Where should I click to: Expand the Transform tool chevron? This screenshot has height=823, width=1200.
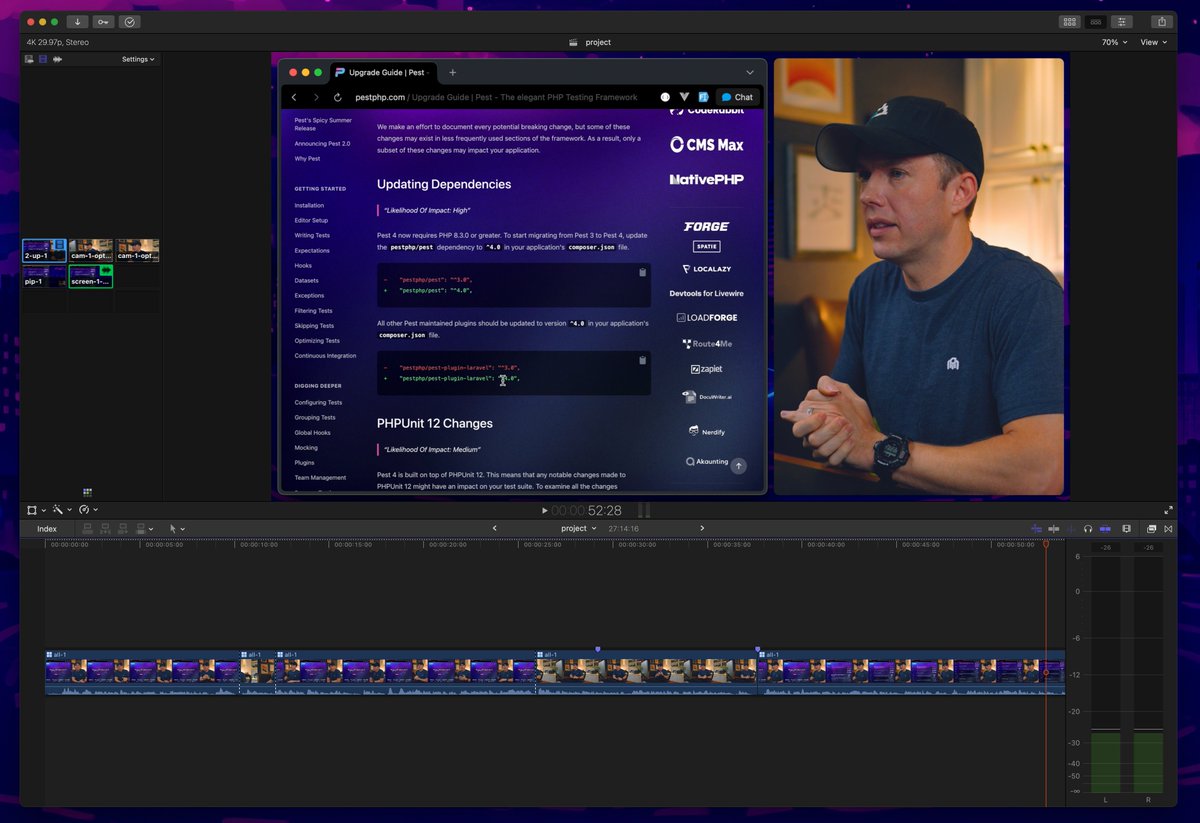click(x=44, y=510)
